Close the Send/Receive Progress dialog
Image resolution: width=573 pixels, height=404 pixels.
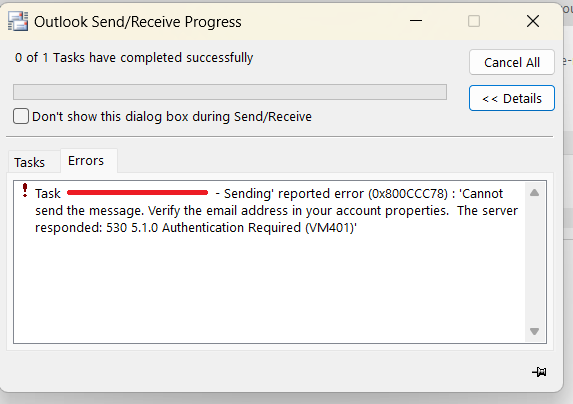(x=533, y=21)
